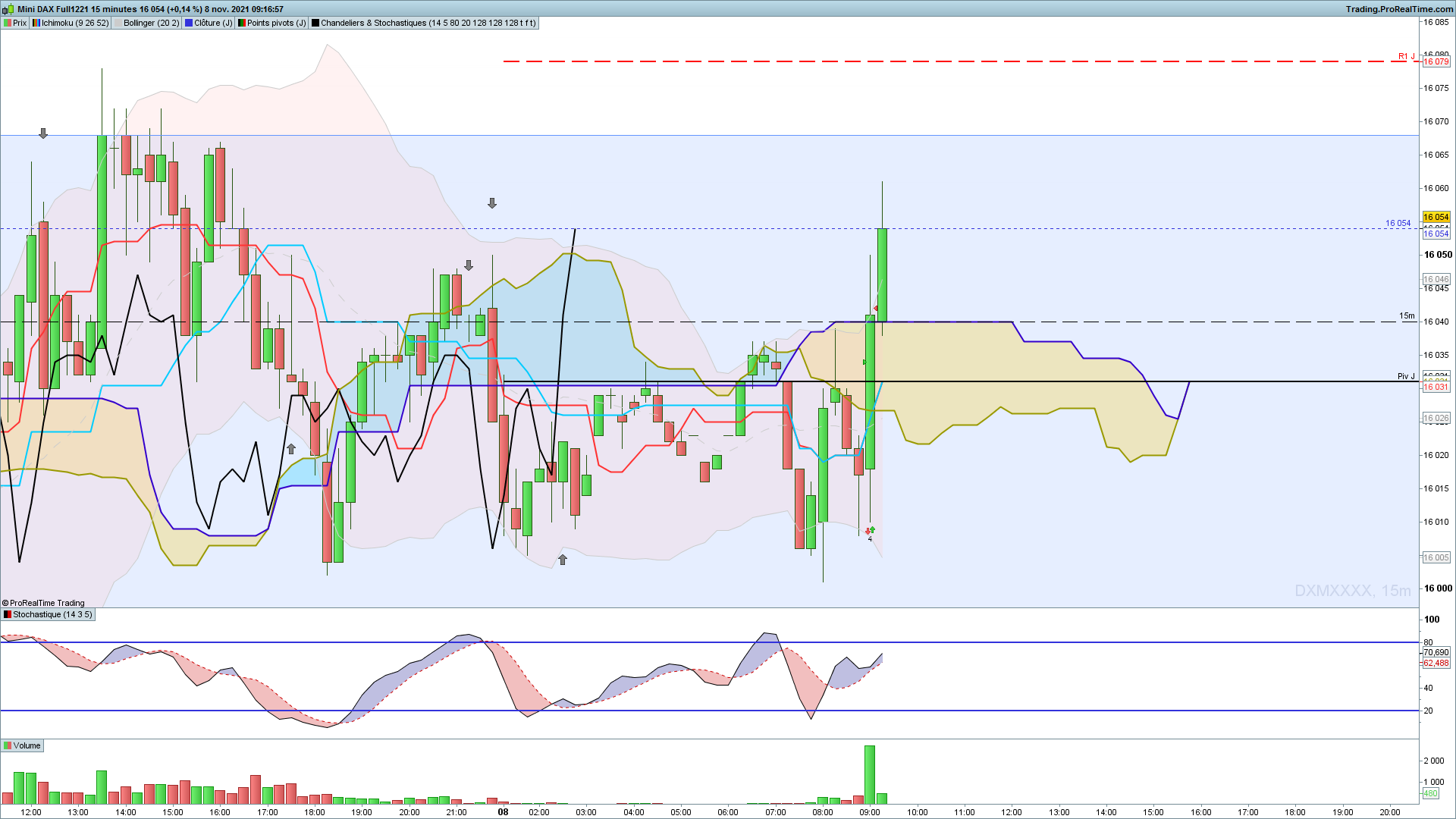Click the 2 000 volume axis label
The image size is (1456, 819).
[1434, 761]
